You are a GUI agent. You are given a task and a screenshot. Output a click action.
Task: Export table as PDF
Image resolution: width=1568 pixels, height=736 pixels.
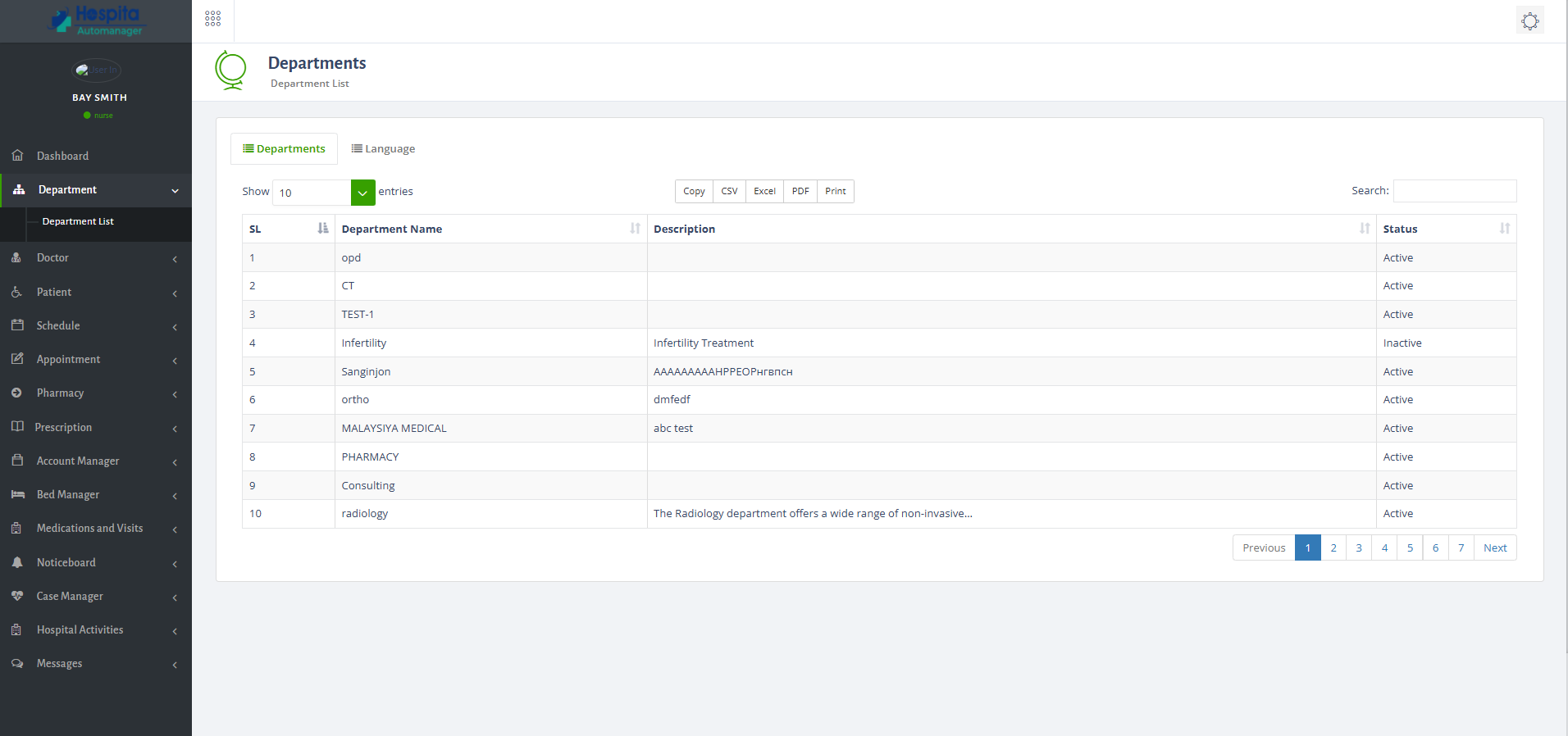(x=800, y=191)
